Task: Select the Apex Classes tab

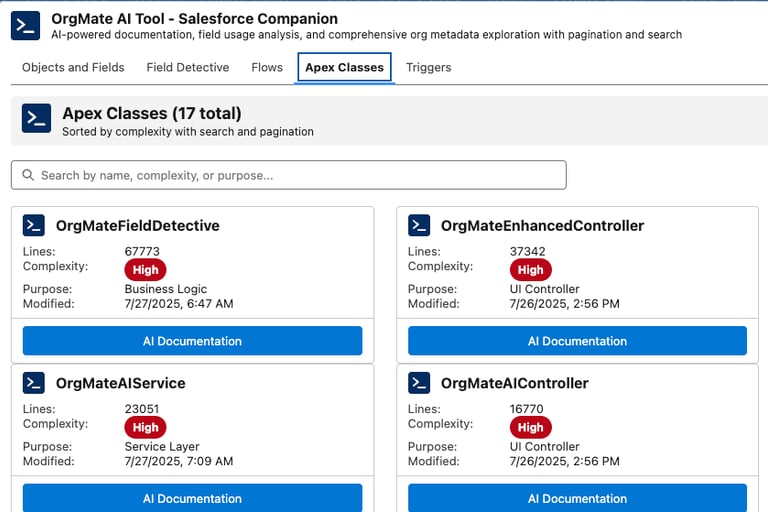Action: coord(344,68)
